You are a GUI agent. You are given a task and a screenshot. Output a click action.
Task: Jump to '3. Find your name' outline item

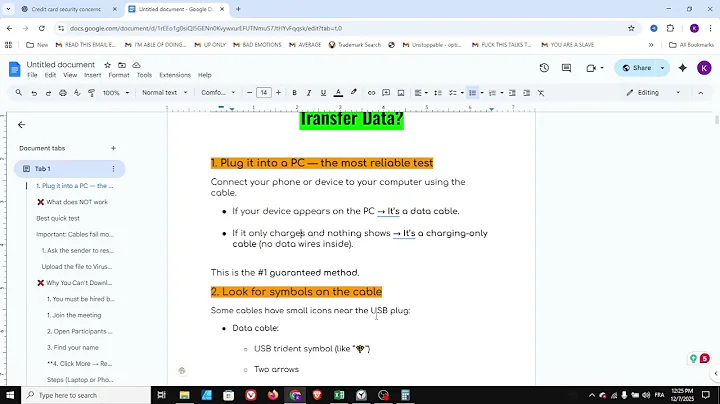(73, 348)
